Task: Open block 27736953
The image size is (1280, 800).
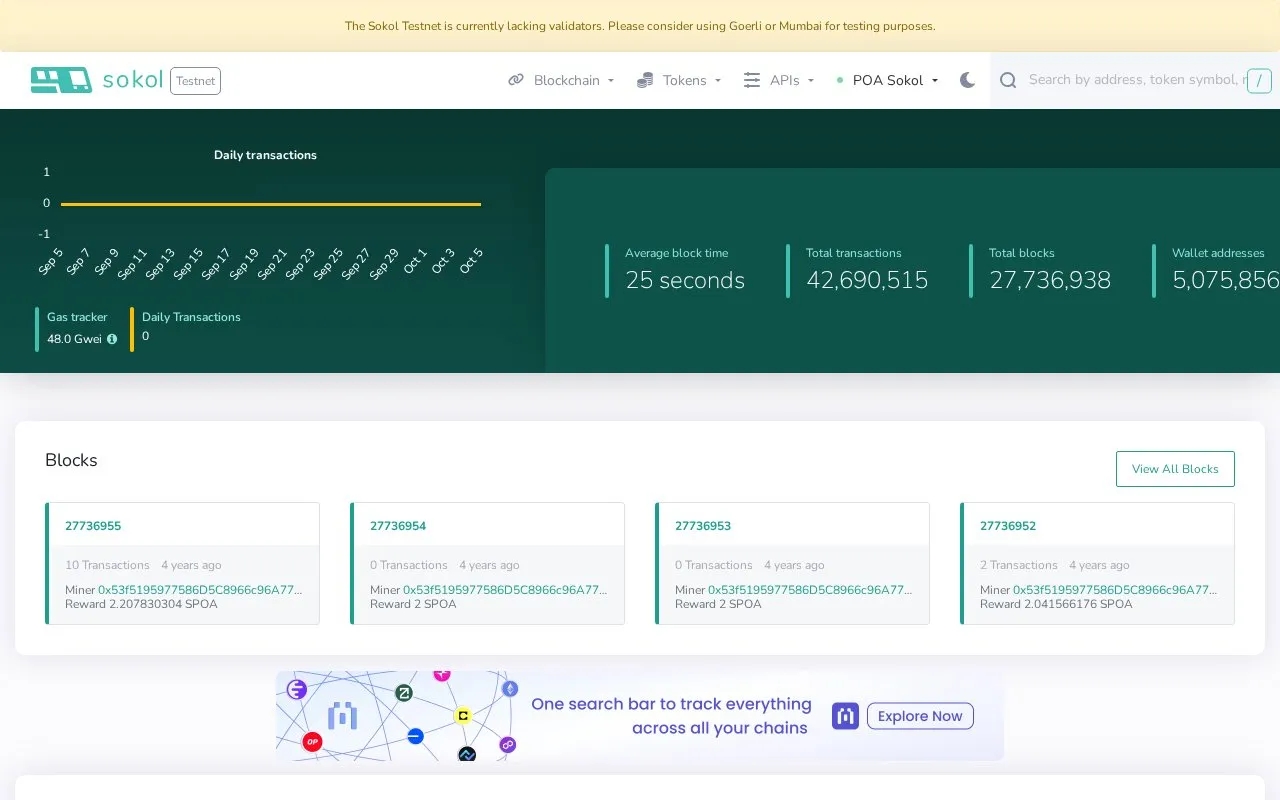Action: click(703, 526)
